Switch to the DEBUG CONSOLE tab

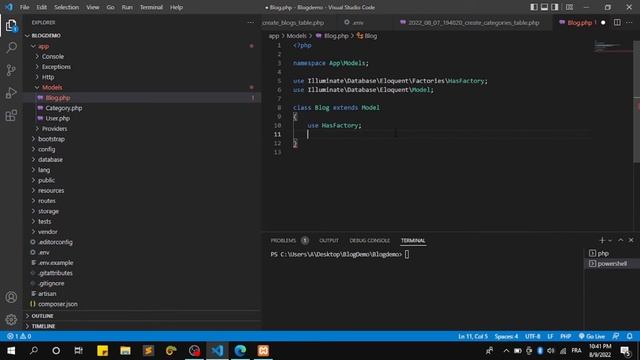click(370, 240)
